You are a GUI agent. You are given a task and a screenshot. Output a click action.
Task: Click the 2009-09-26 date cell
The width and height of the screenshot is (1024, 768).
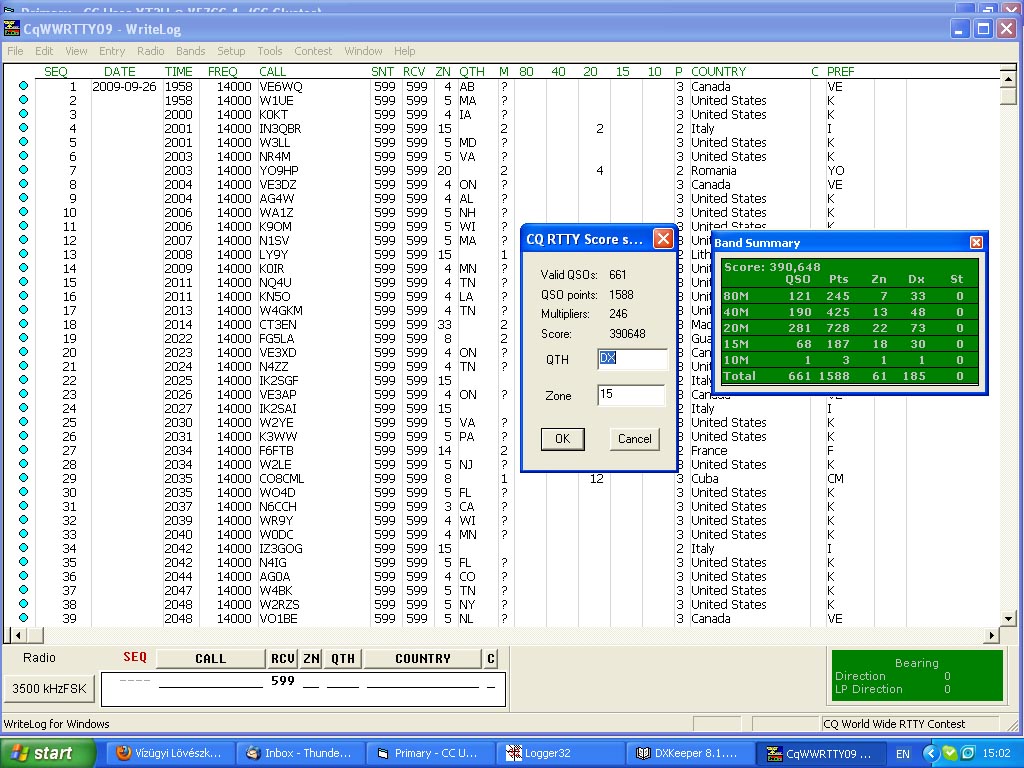tap(124, 87)
